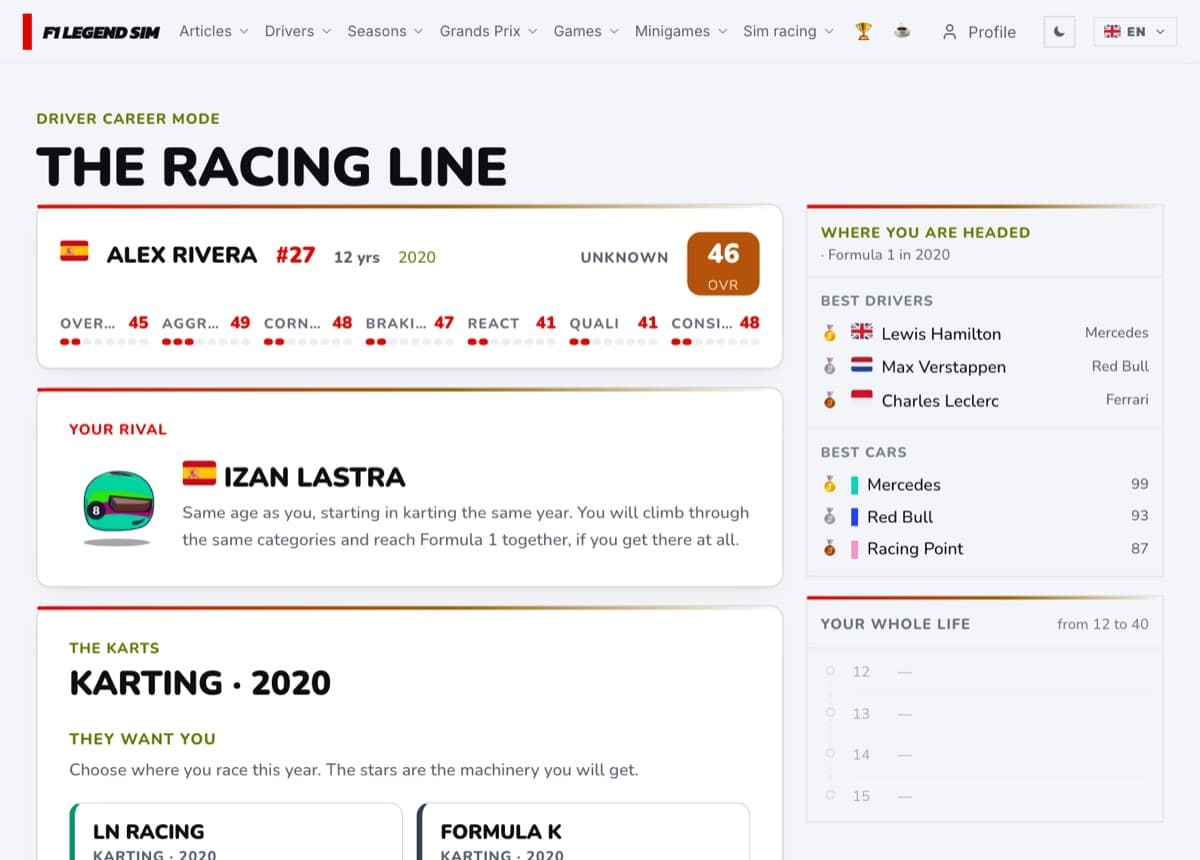This screenshot has width=1200, height=860.
Task: Expand the Articles menu
Action: point(214,31)
